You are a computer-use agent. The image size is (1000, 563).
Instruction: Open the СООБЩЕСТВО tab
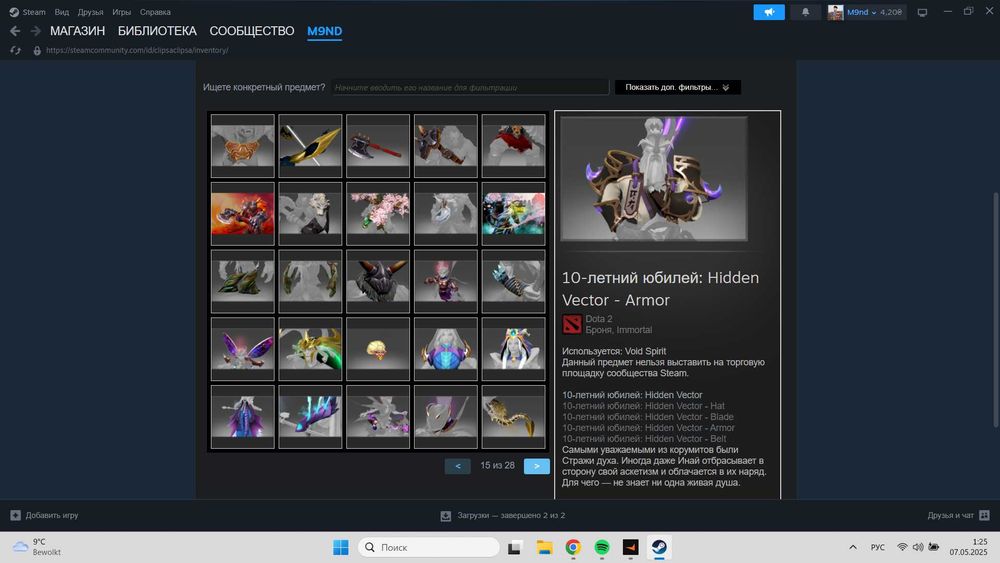pyautogui.click(x=252, y=31)
